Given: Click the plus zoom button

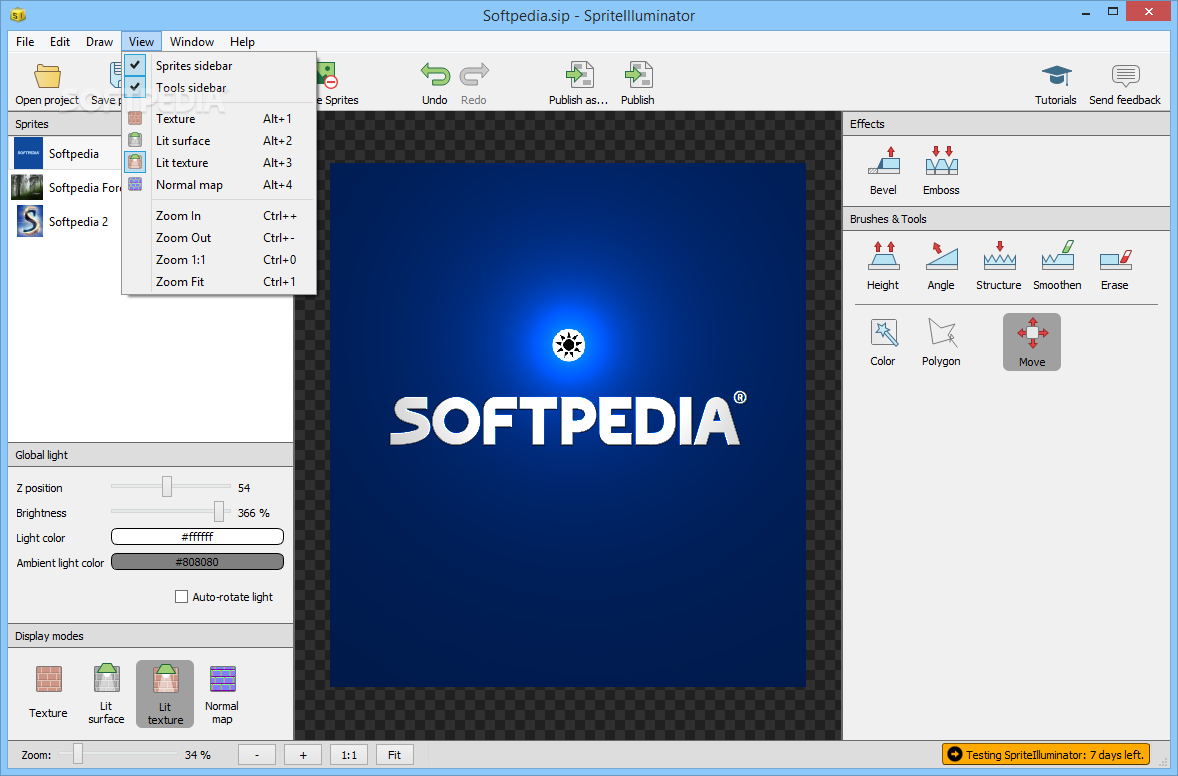Looking at the screenshot, I should coord(304,755).
